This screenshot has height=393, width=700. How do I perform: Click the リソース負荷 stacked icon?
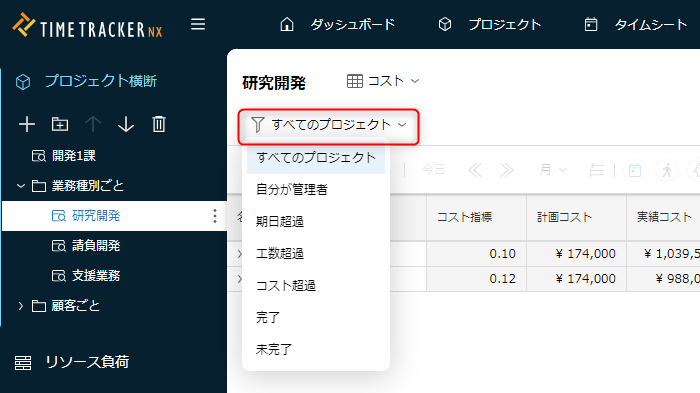point(23,363)
